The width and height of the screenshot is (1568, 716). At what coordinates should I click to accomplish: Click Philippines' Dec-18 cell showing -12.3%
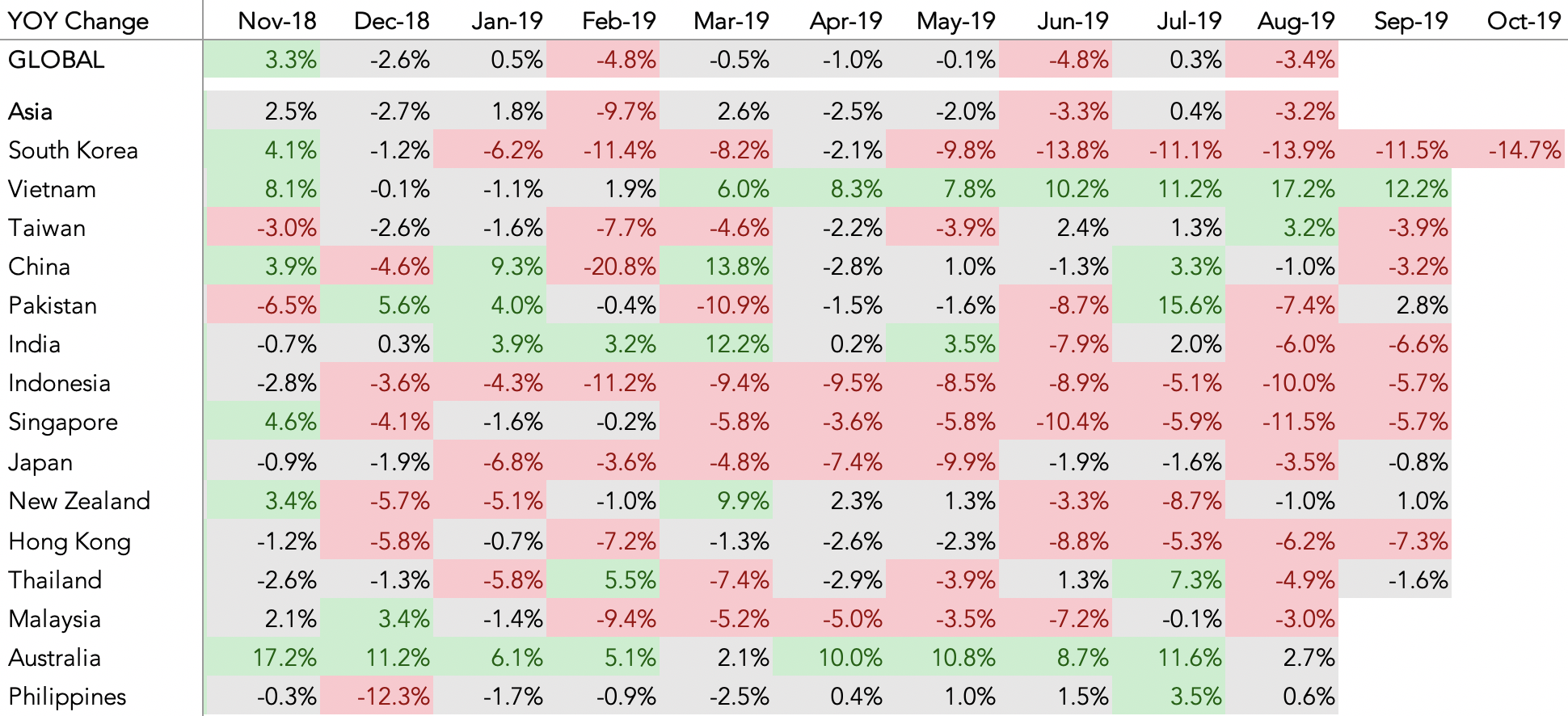pos(396,697)
